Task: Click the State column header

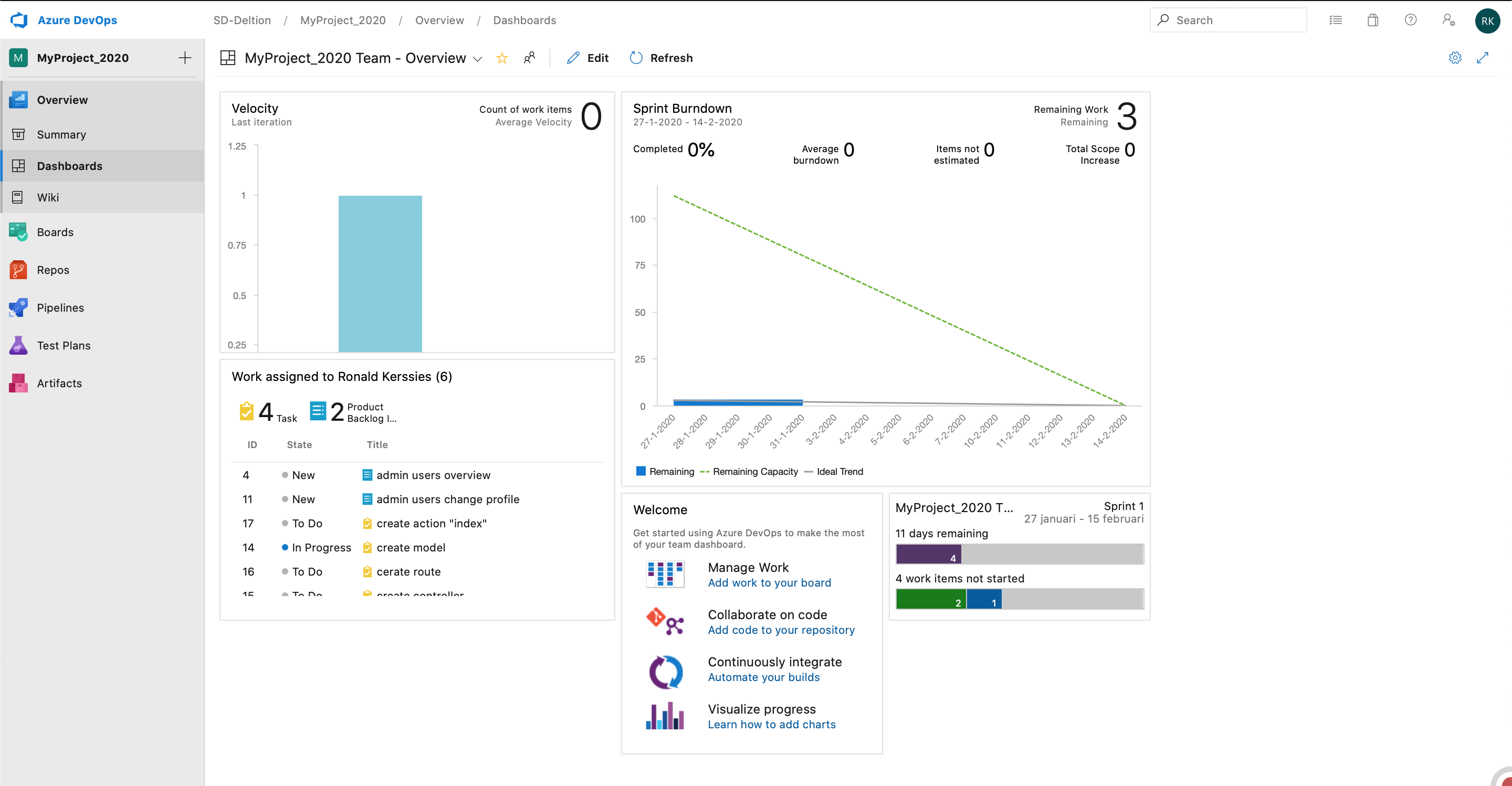Action: point(299,444)
